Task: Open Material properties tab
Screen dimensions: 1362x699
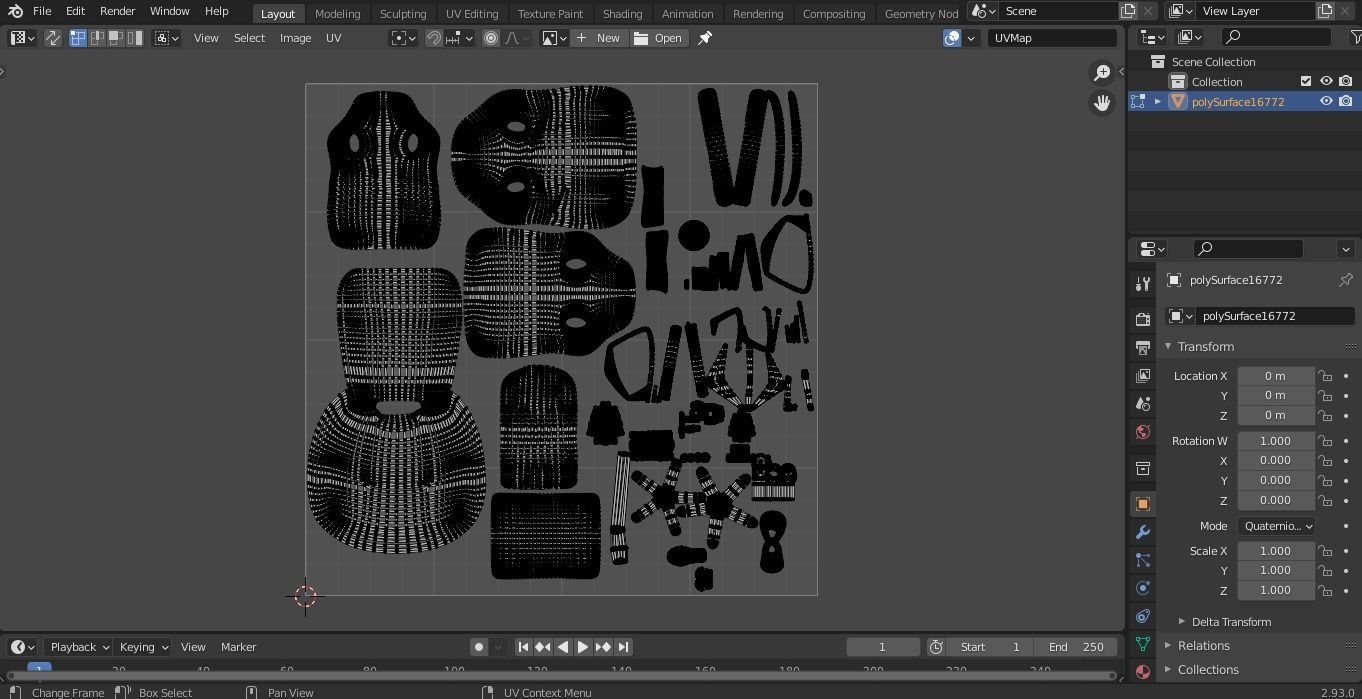Action: 1143,672
